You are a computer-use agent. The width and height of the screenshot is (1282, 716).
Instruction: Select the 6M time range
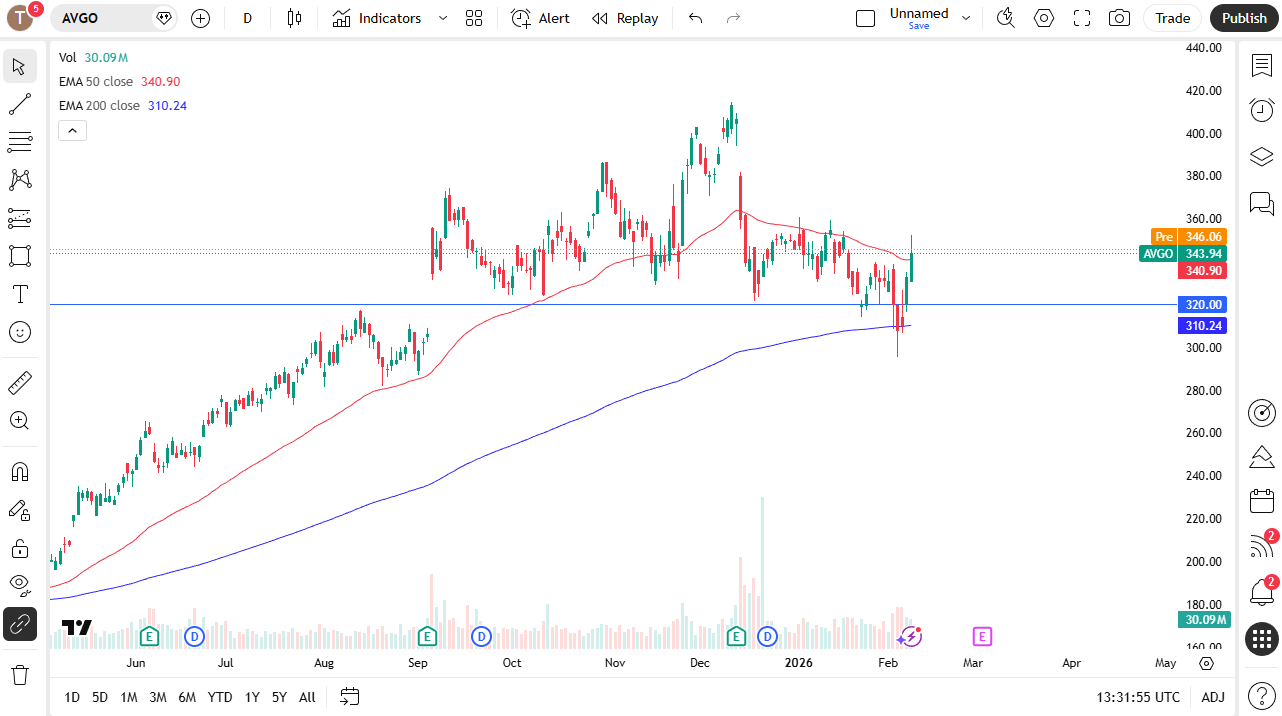(187, 697)
